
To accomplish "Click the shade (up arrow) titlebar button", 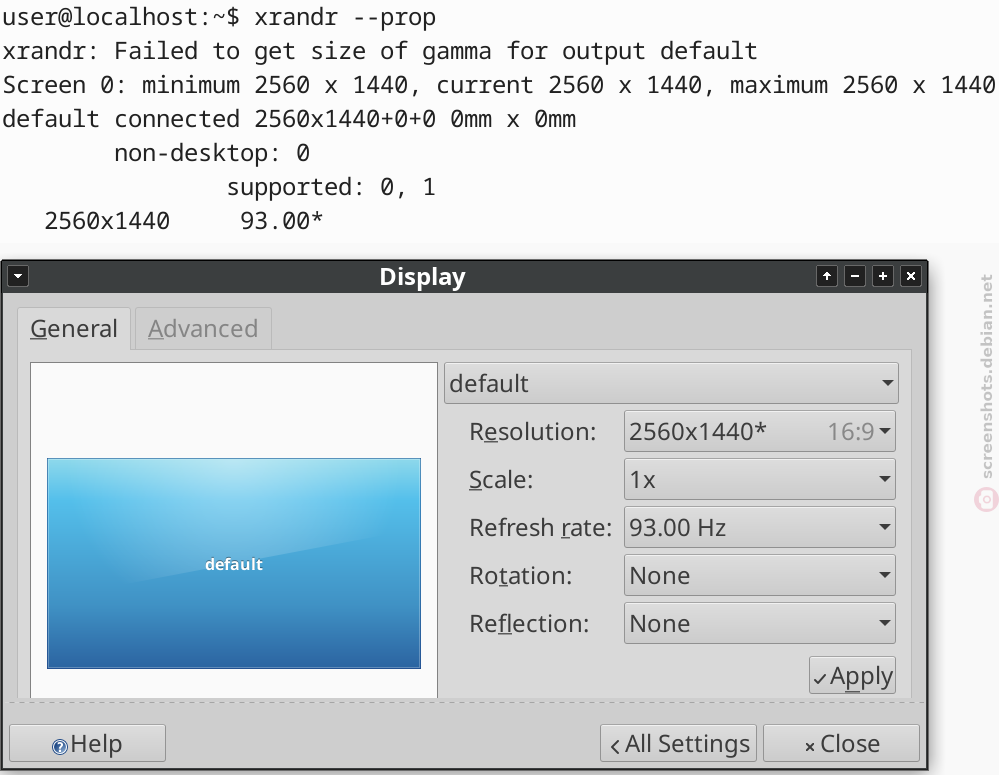I will click(827, 277).
